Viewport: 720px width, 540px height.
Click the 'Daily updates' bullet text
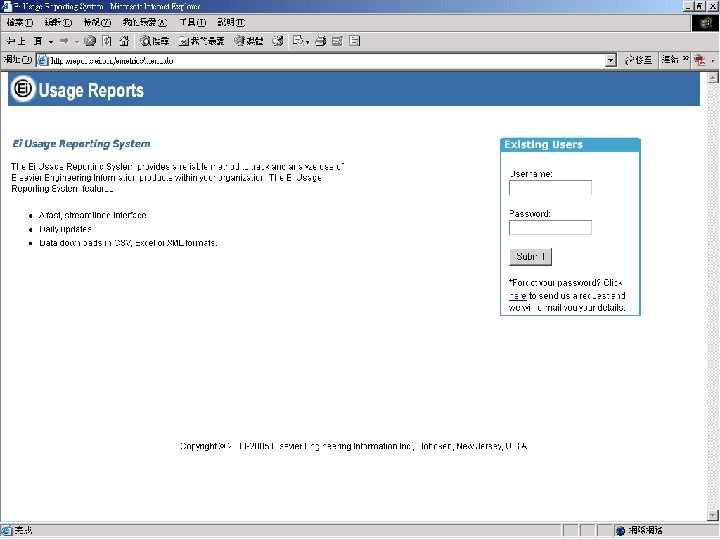(65, 229)
